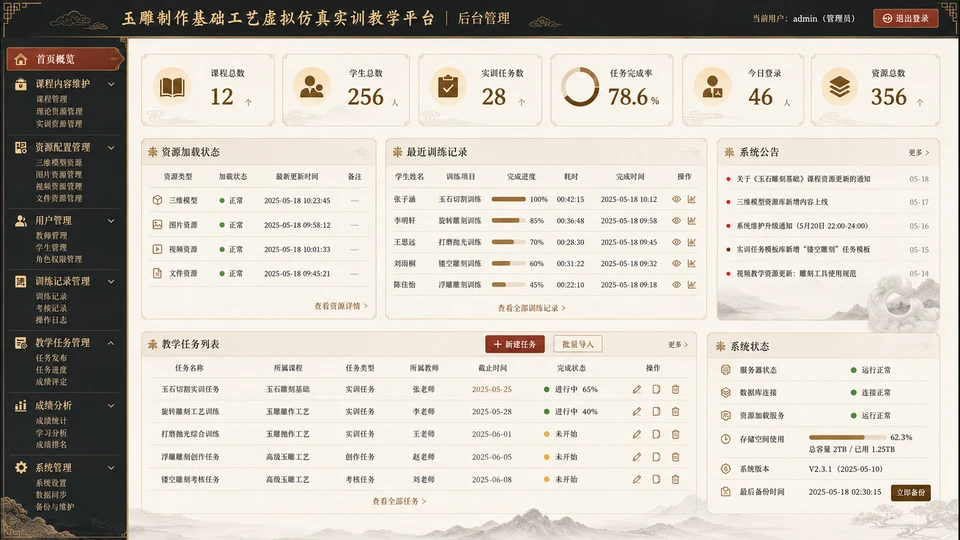Viewport: 960px width, 540px height.
Task: Open 查看全部任务 link
Action: [399, 501]
